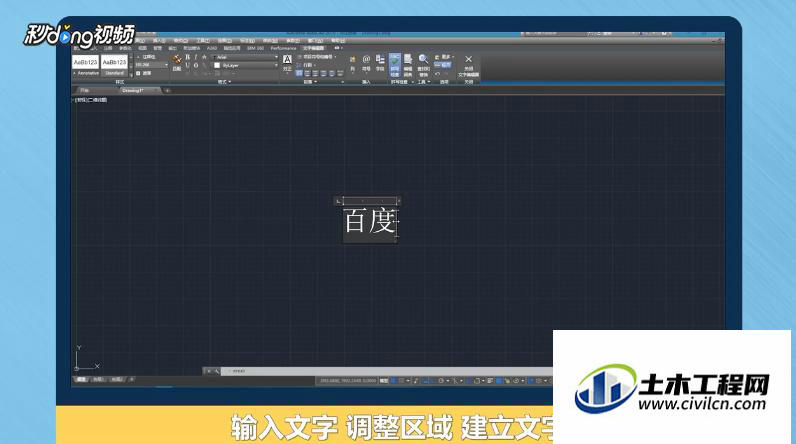Open the Help menu in menu bar
The width and height of the screenshot is (796, 444).
click(x=338, y=41)
